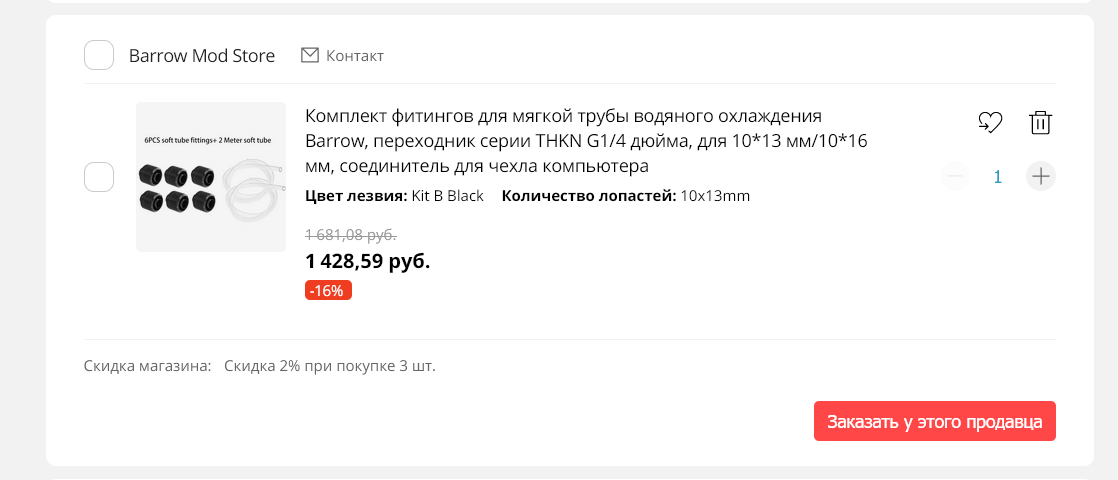Open the black fittings product thumbnail
This screenshot has width=1118, height=480.
[x=211, y=177]
